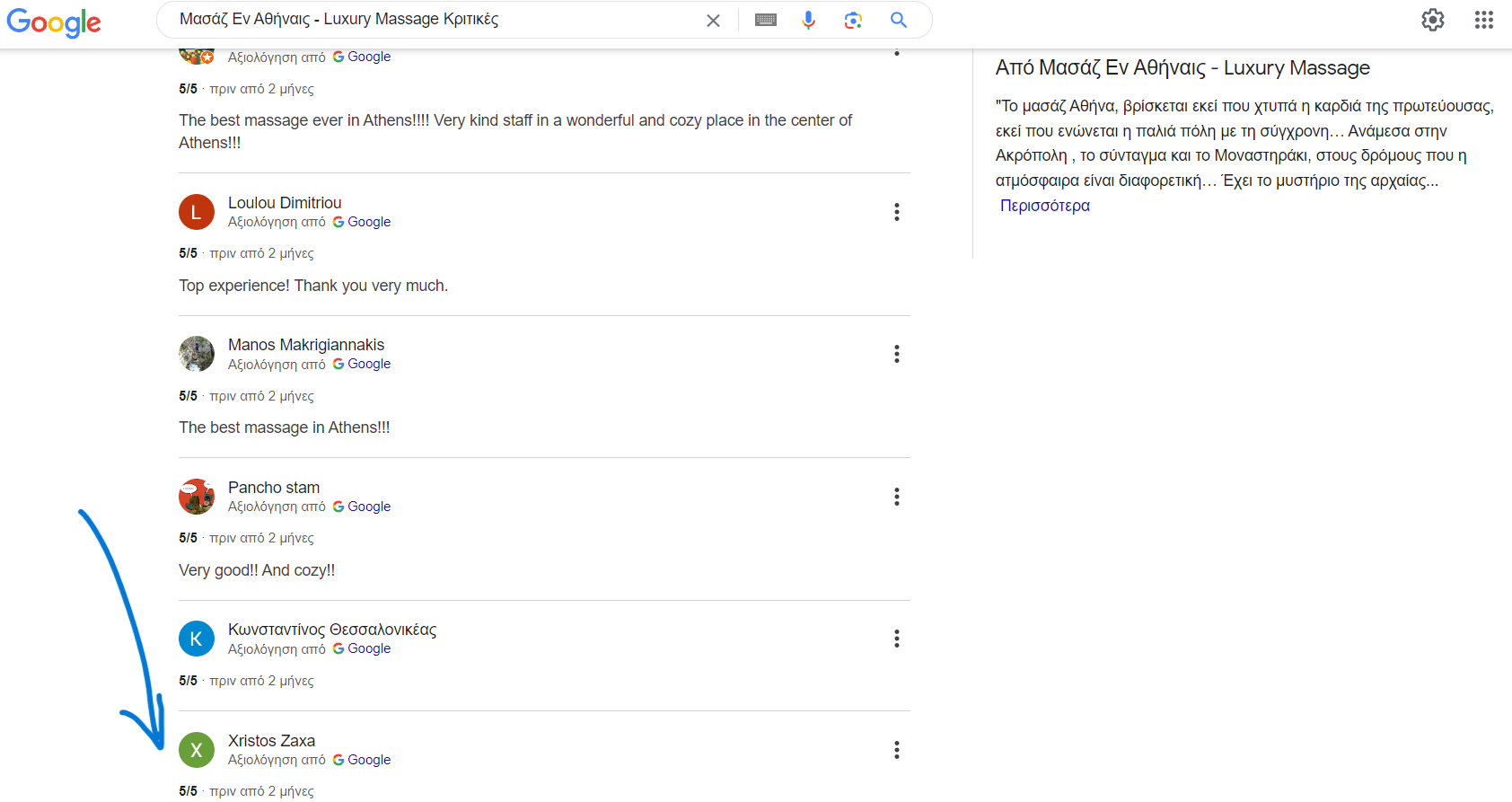This screenshot has height=802, width=1512.
Task: Open three-dot menu for Xristos Zaxa review
Action: (896, 750)
